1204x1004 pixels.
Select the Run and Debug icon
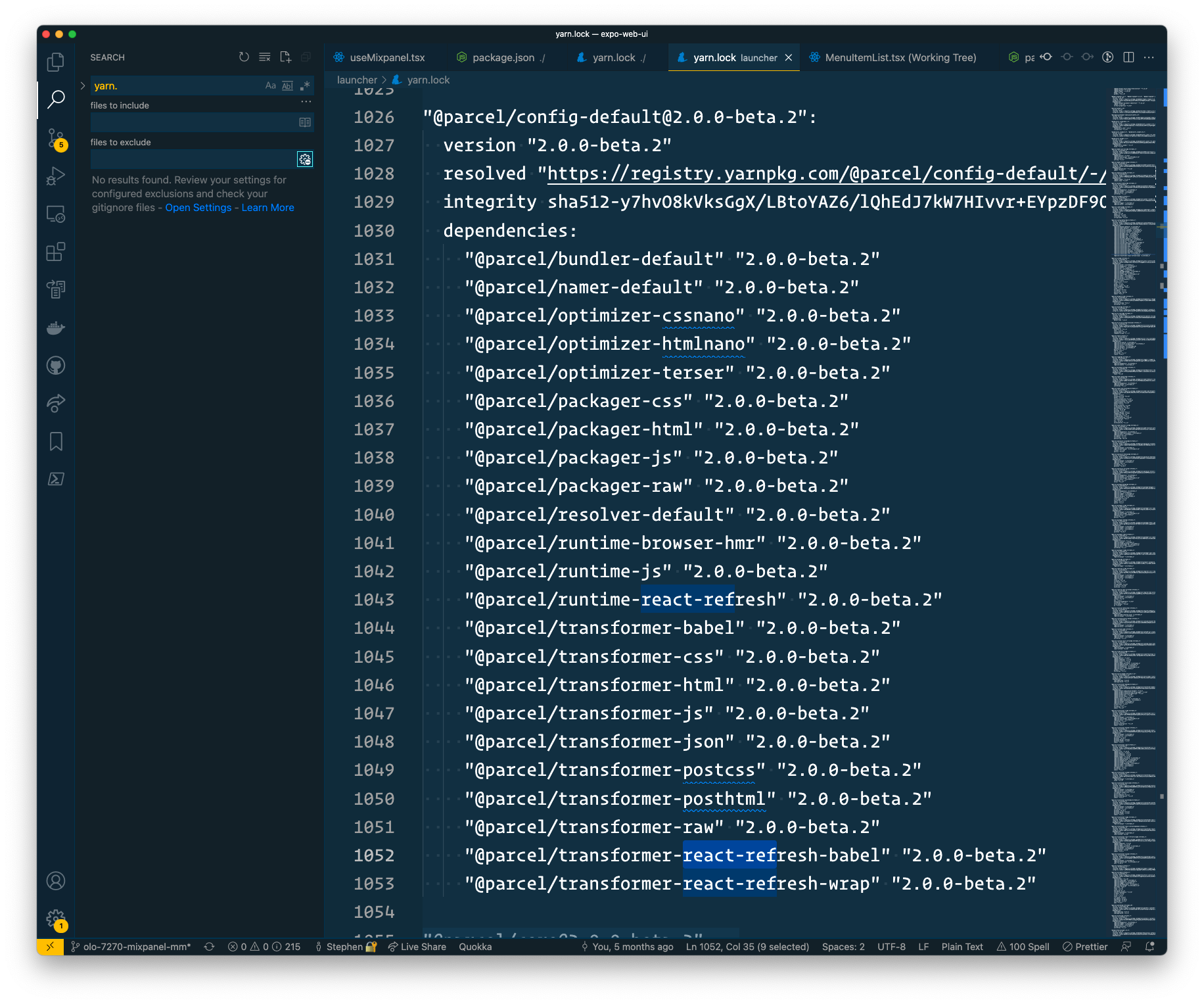(55, 176)
